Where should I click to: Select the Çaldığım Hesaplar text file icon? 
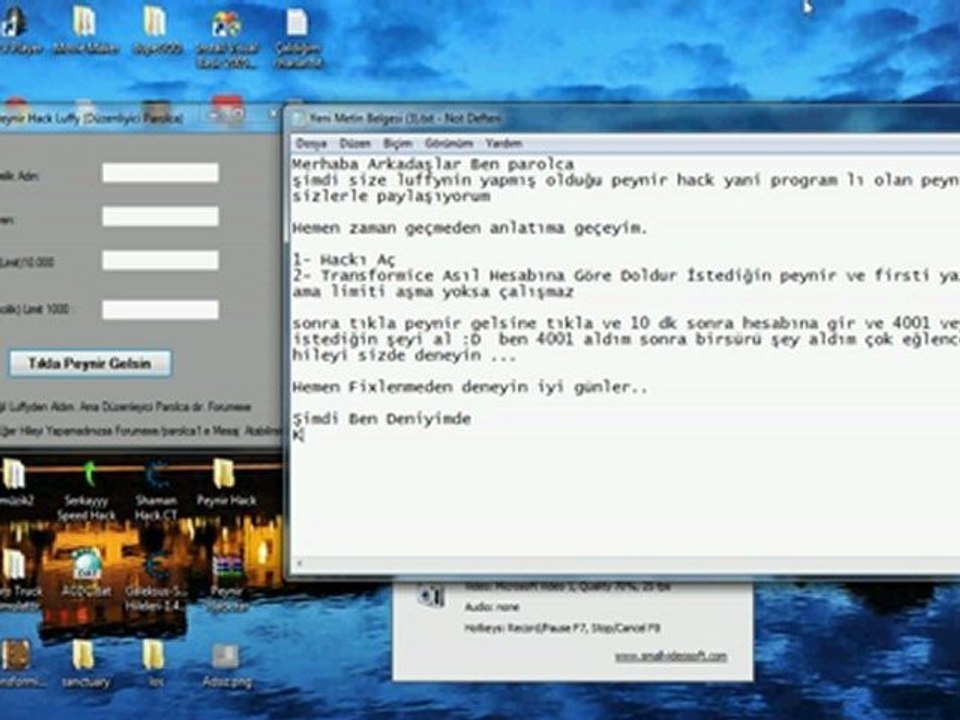tap(298, 38)
